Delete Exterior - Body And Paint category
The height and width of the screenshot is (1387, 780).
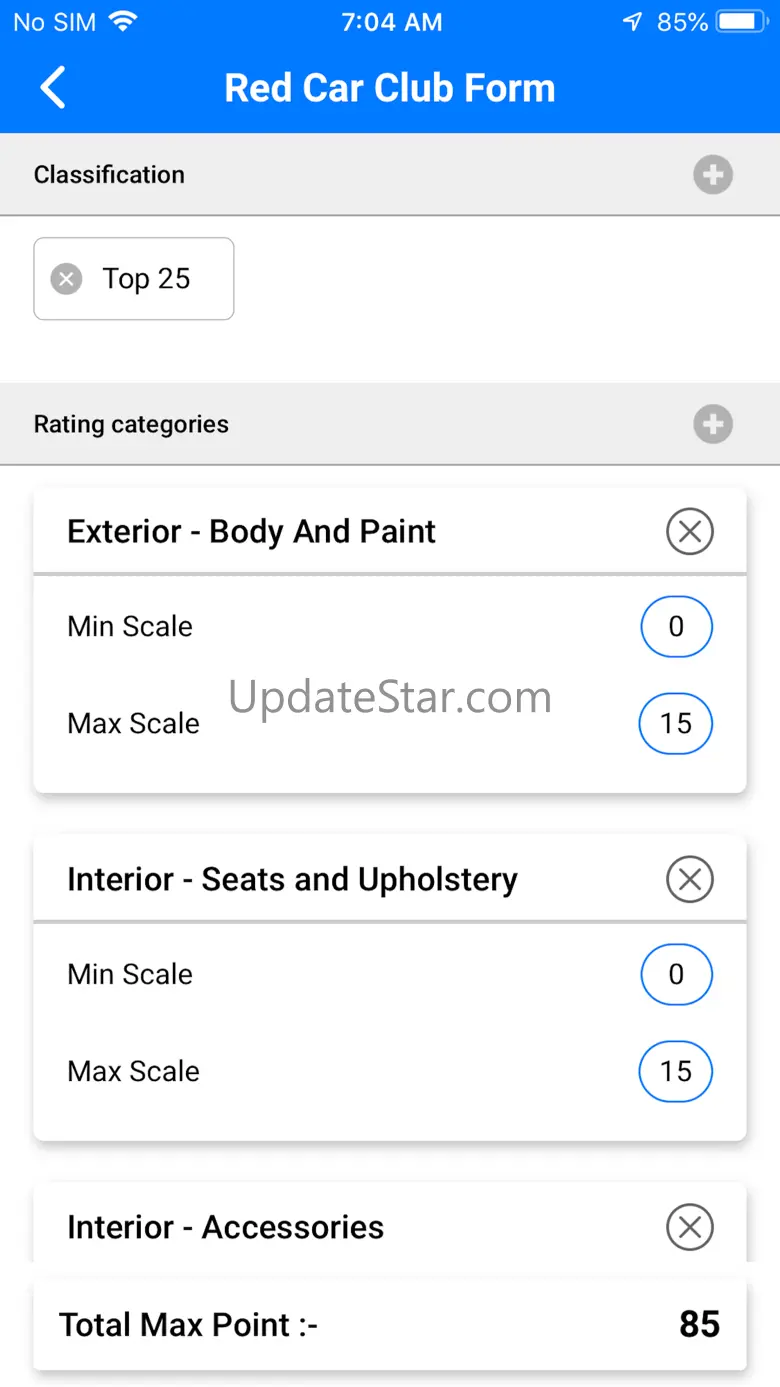pos(690,531)
